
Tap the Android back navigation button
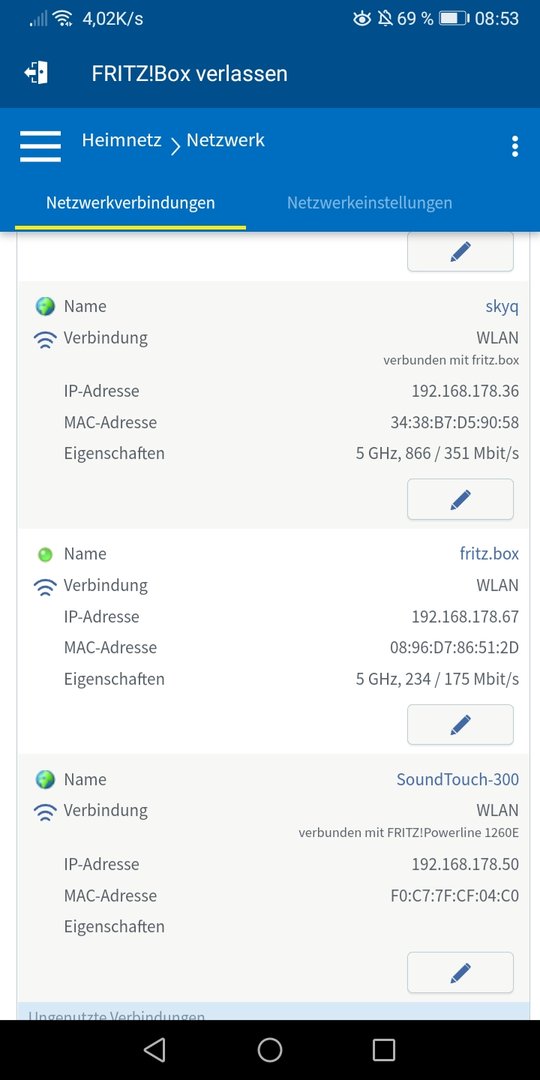click(x=155, y=1050)
